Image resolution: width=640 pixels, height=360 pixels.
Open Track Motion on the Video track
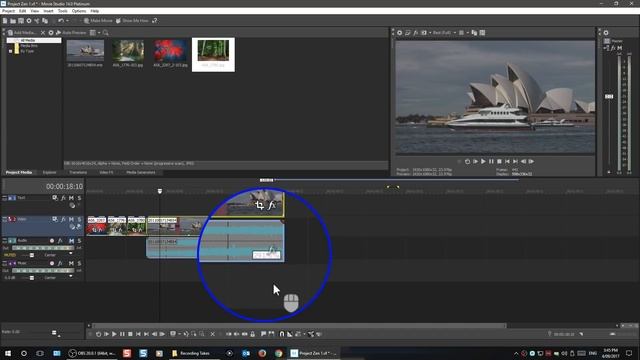tap(55, 220)
